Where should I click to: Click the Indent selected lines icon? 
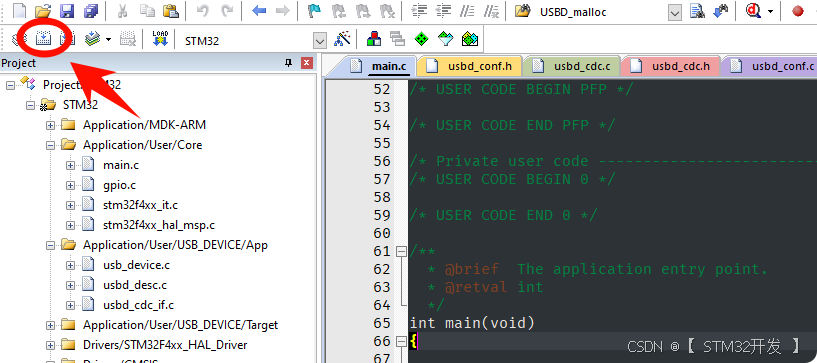pyautogui.click(x=419, y=11)
